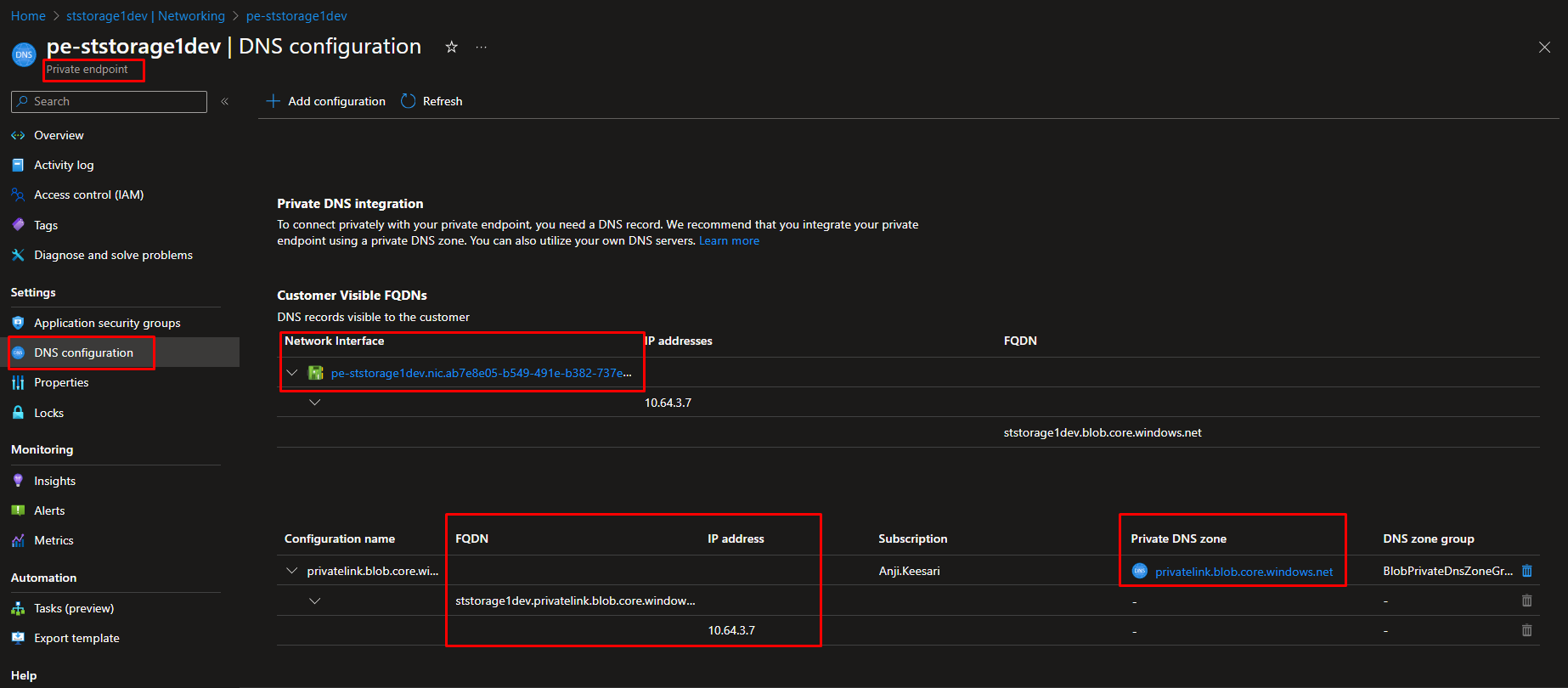Click the Subscription column header
This screenshot has width=1568, height=688.
click(x=912, y=539)
